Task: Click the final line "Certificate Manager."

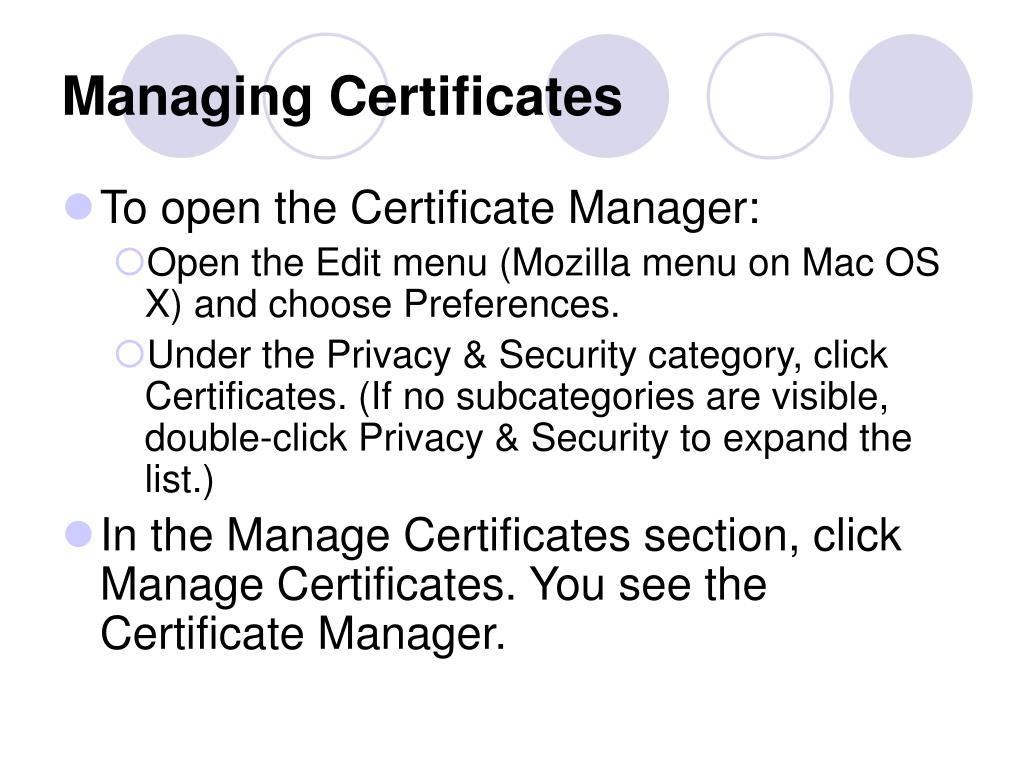Action: coord(303,633)
